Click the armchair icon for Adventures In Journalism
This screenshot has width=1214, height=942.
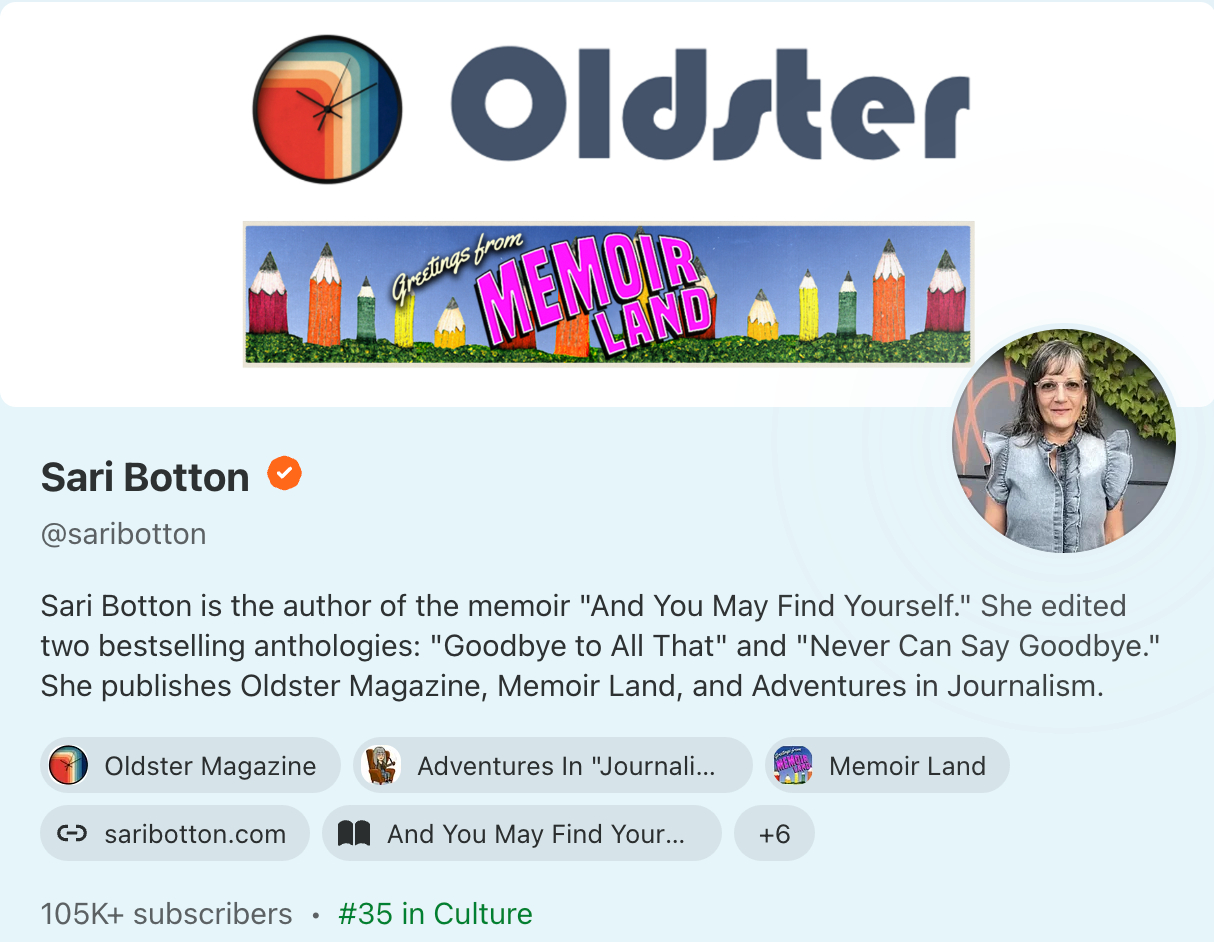coord(381,766)
